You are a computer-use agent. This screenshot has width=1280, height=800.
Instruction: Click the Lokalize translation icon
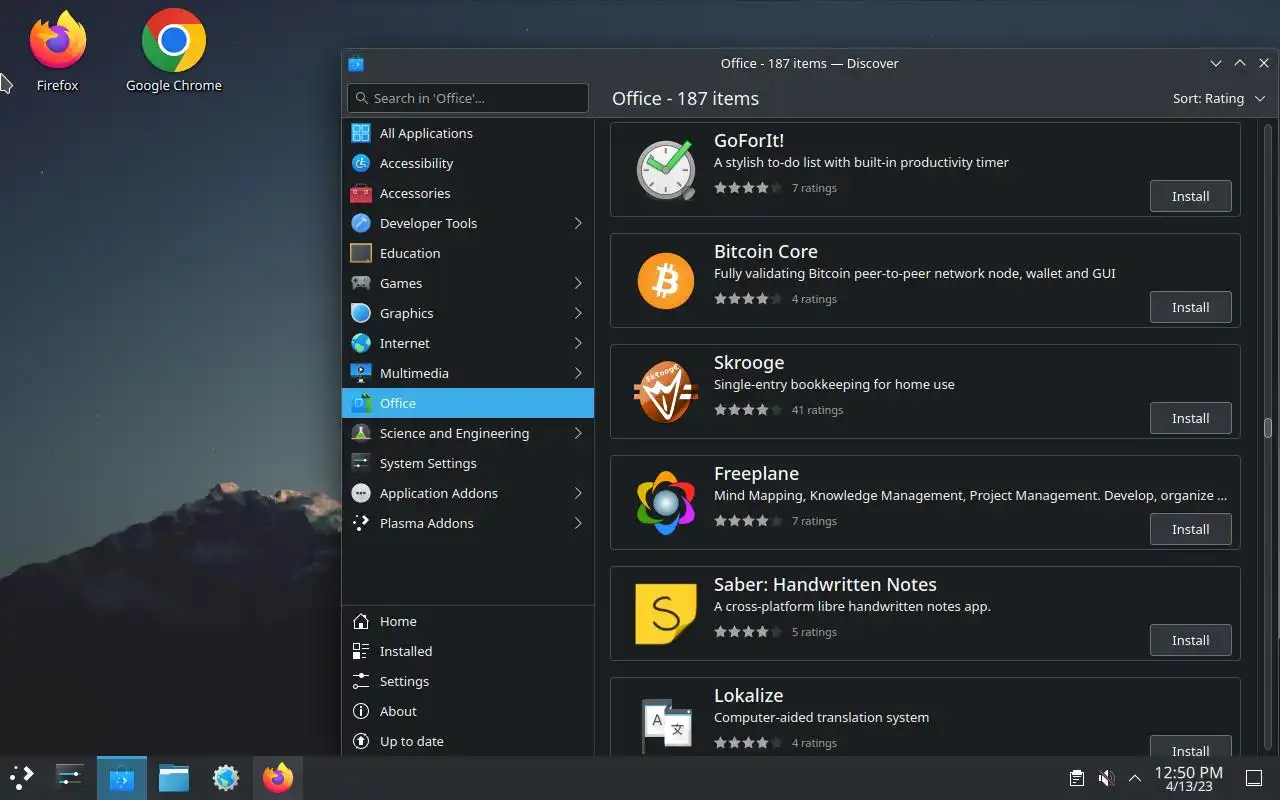[666, 724]
